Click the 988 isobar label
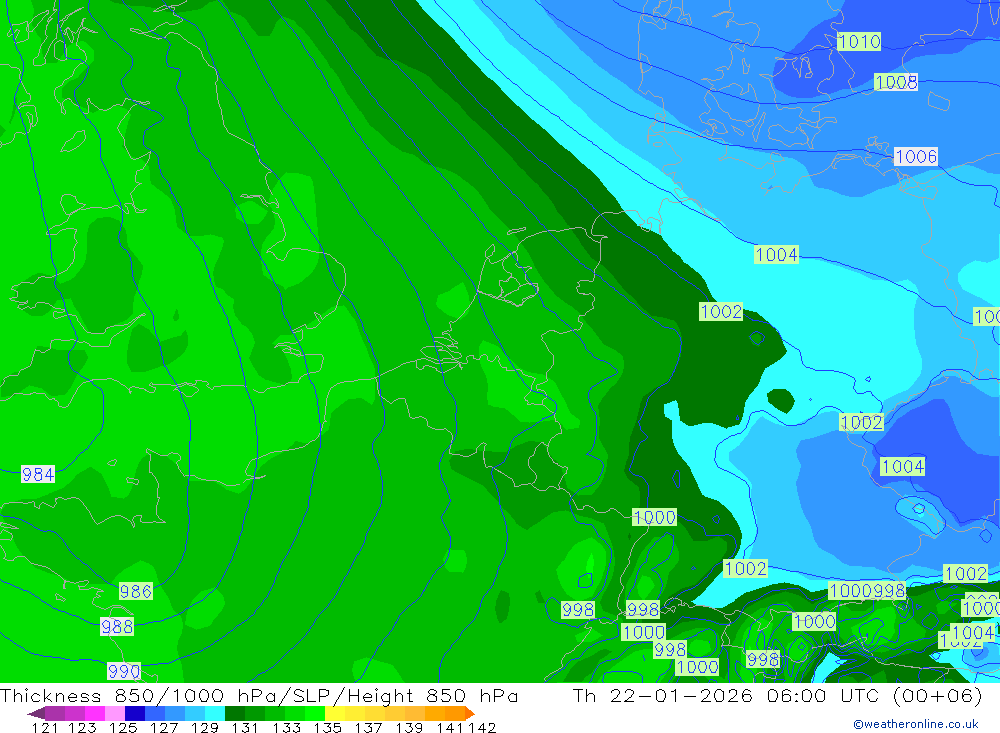1000x733 pixels. coord(117,626)
